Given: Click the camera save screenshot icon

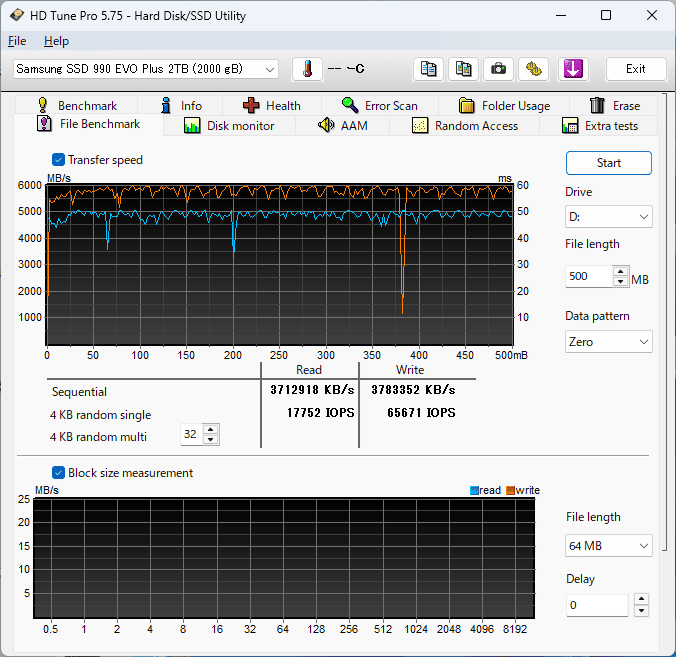Looking at the screenshot, I should click(x=498, y=69).
